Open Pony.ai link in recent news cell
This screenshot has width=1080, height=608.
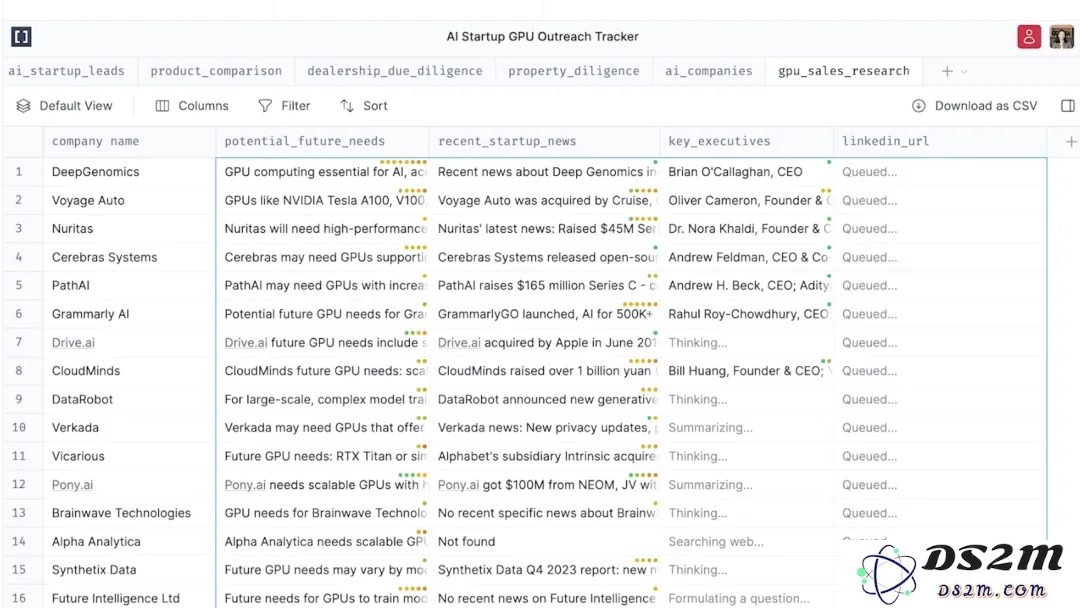coord(458,485)
